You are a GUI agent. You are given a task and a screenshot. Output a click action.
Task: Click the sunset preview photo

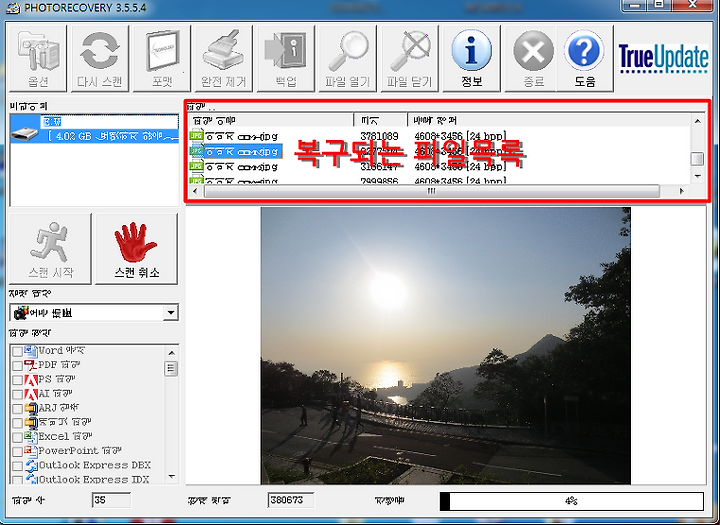[x=445, y=345]
